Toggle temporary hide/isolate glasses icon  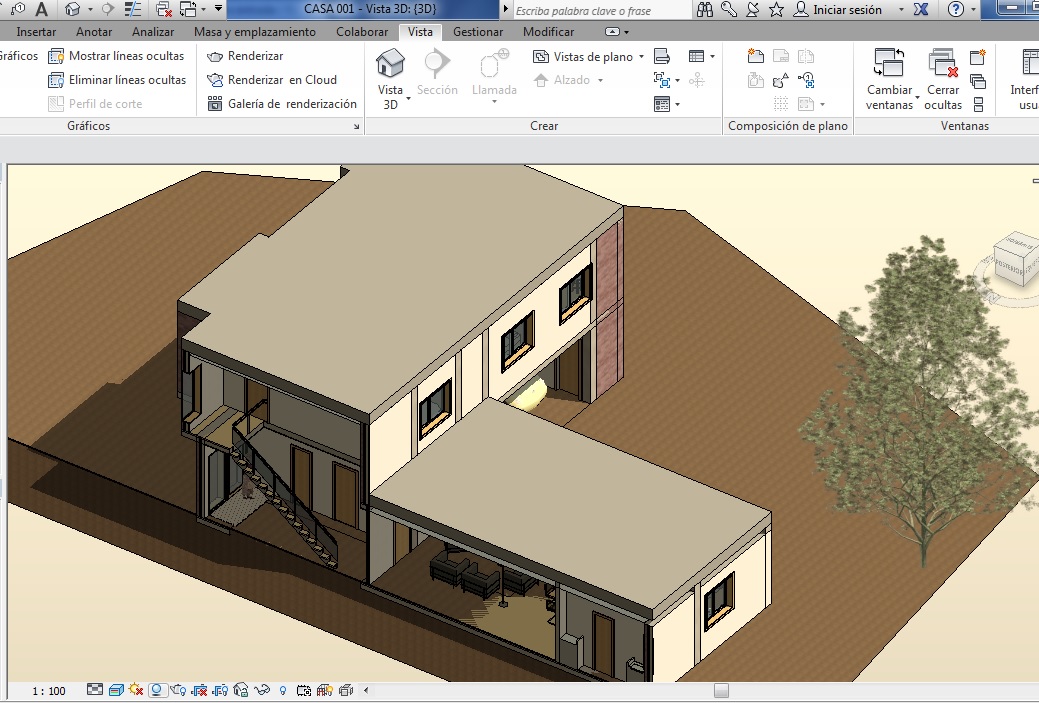click(262, 690)
